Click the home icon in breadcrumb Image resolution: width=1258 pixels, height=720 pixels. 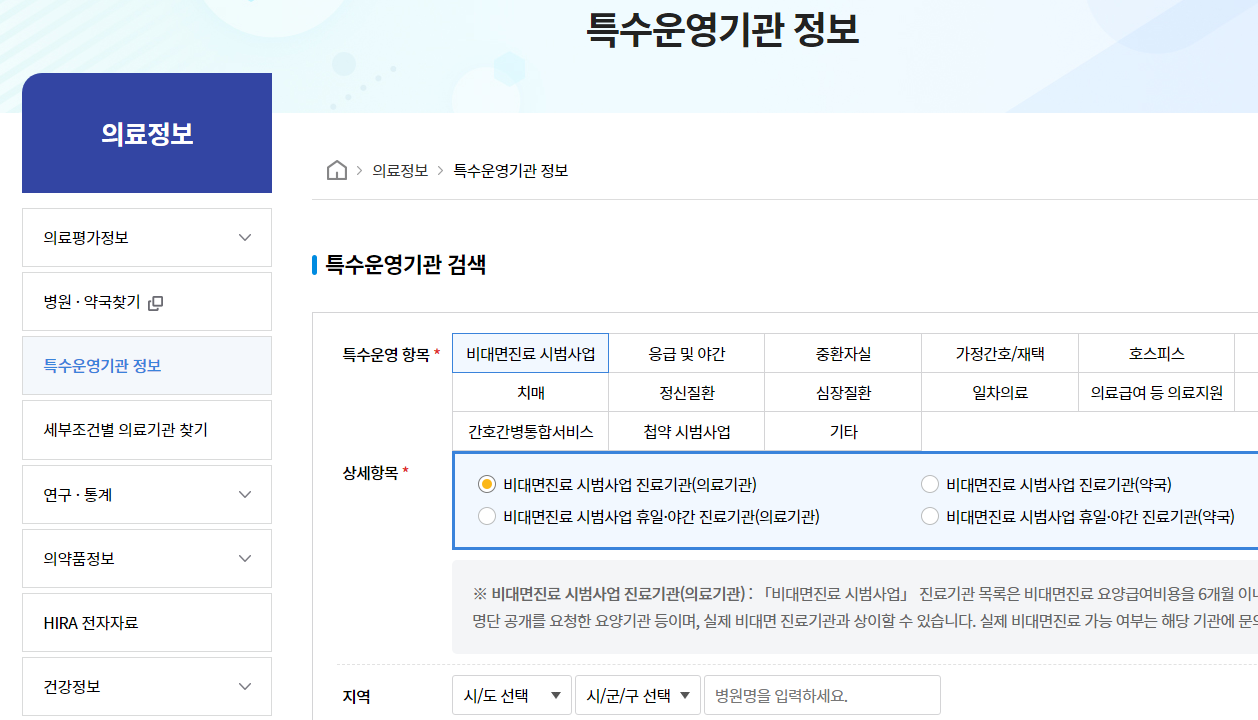[336, 171]
